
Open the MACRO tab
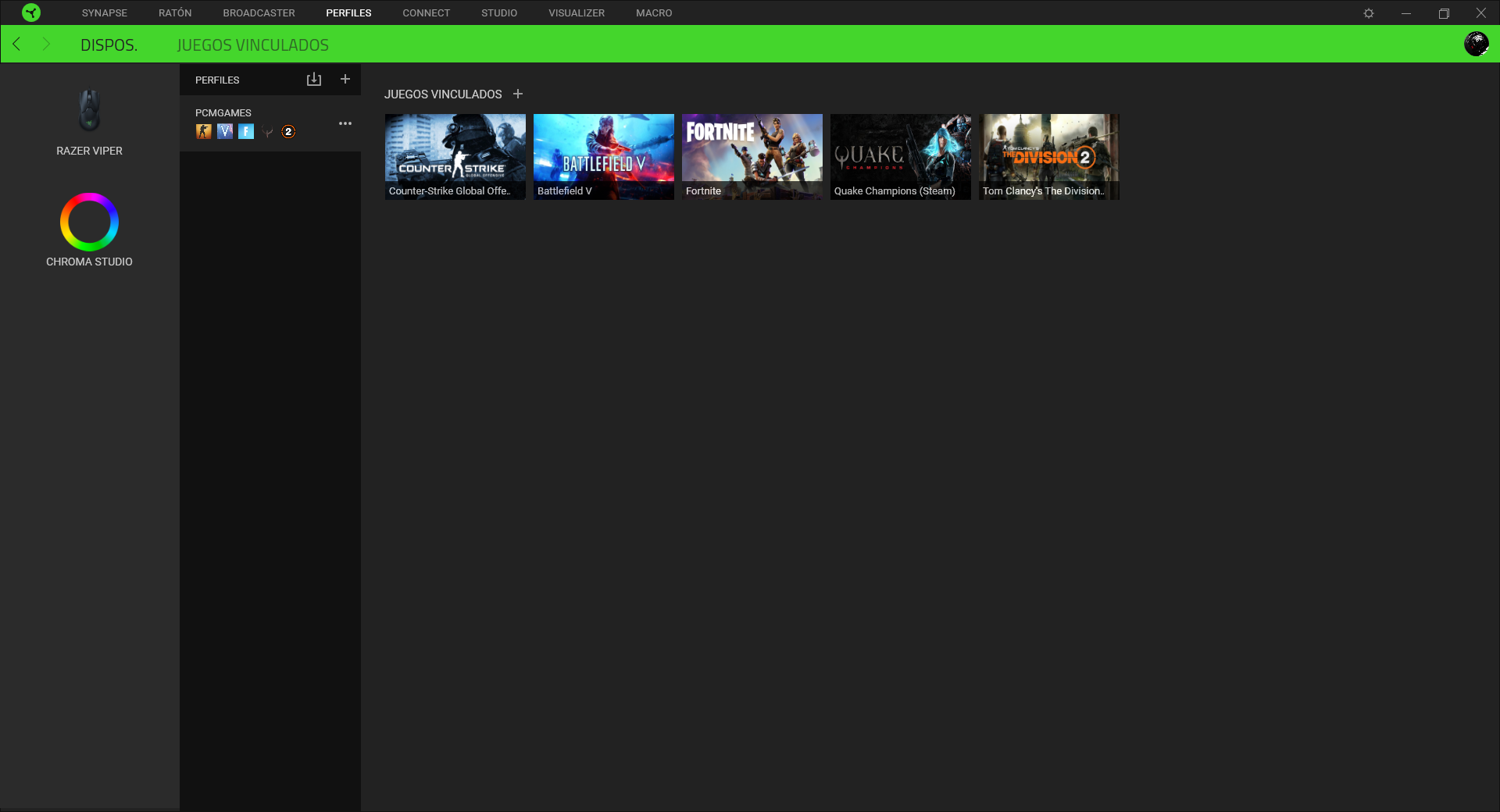coord(654,13)
